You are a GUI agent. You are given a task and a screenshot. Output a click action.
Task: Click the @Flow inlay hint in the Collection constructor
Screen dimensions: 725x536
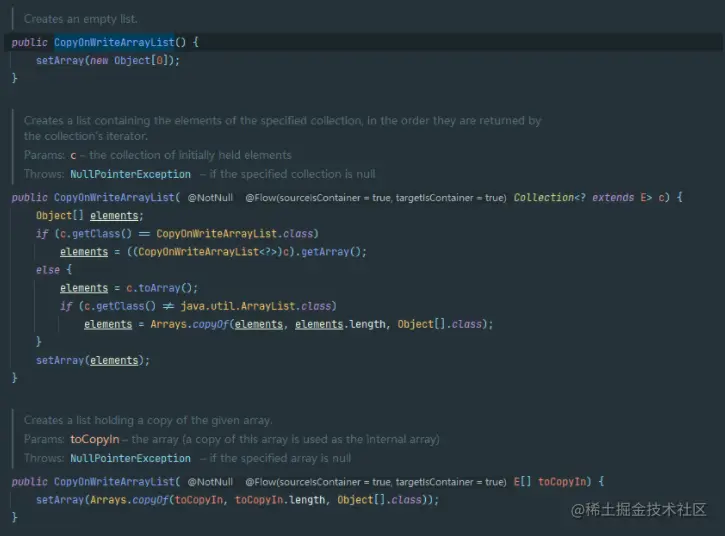click(376, 198)
